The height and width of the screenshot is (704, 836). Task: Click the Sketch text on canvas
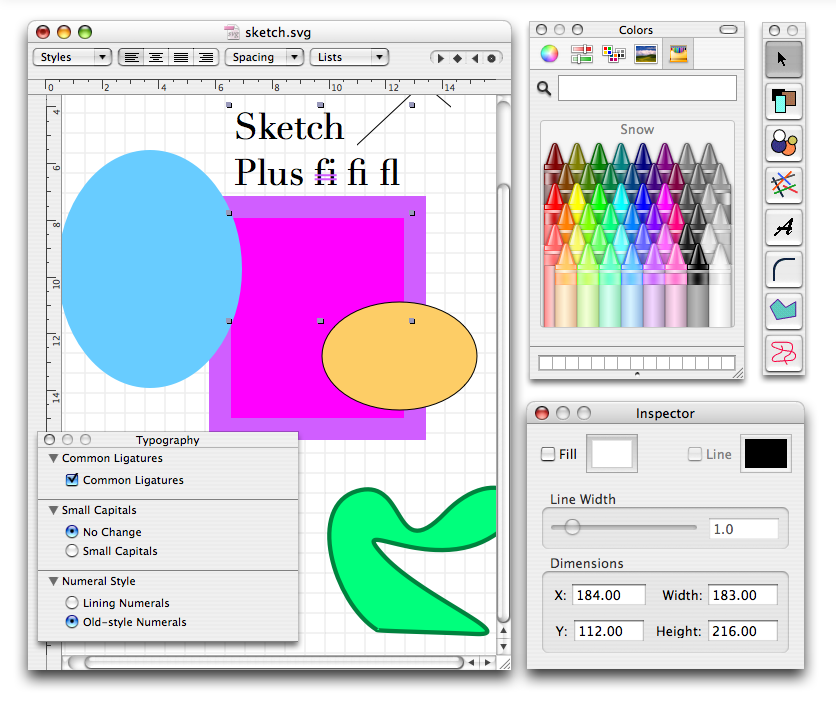point(290,127)
